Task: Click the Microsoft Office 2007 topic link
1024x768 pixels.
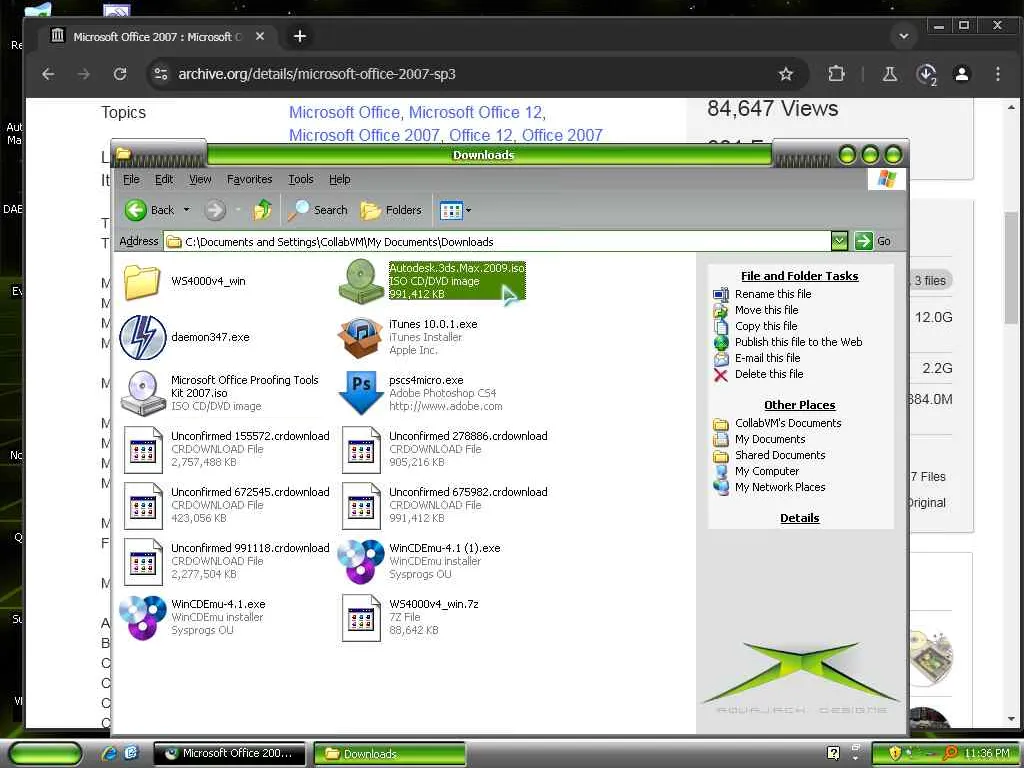Action: click(364, 135)
